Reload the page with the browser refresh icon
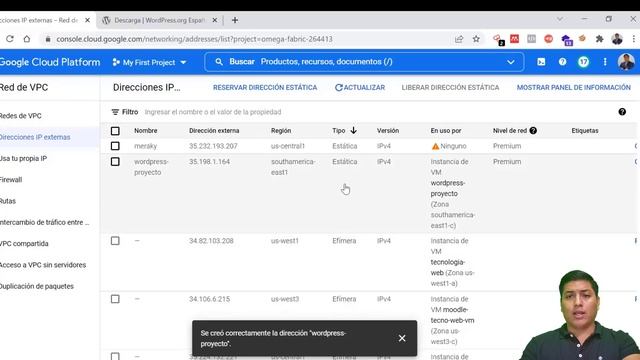 pos(10,39)
